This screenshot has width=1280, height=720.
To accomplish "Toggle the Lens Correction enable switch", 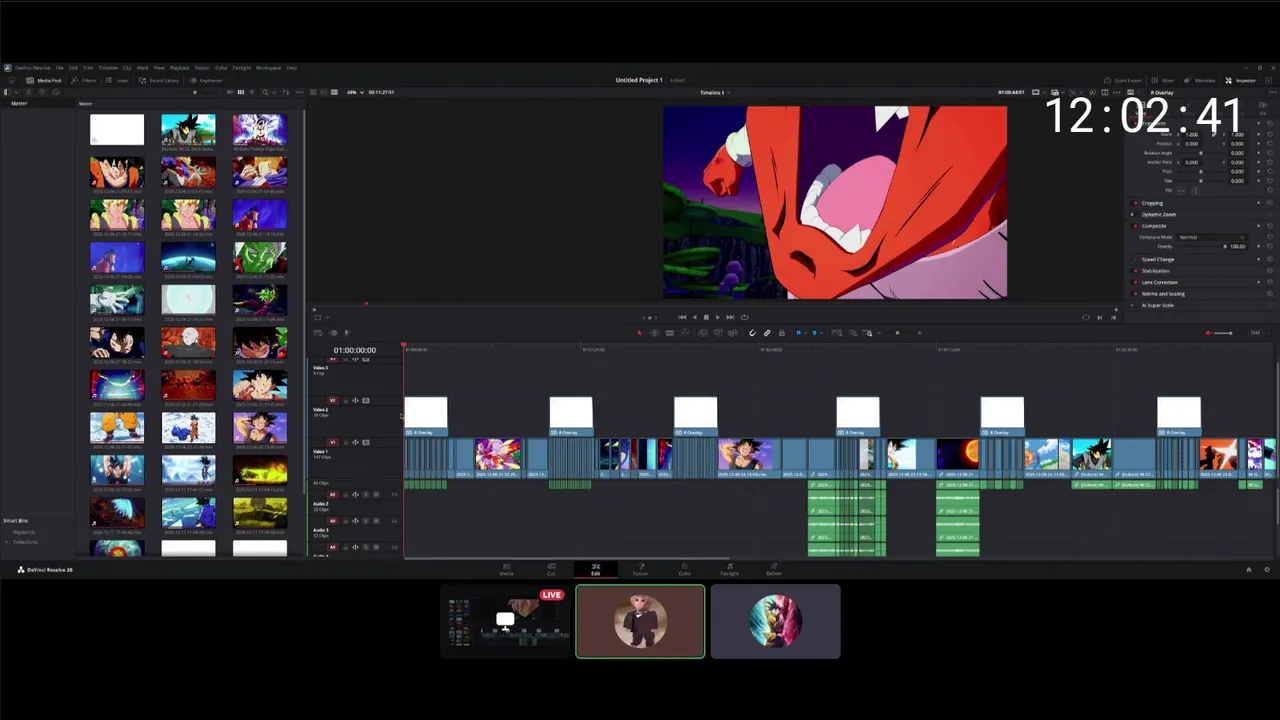I will click(1135, 282).
